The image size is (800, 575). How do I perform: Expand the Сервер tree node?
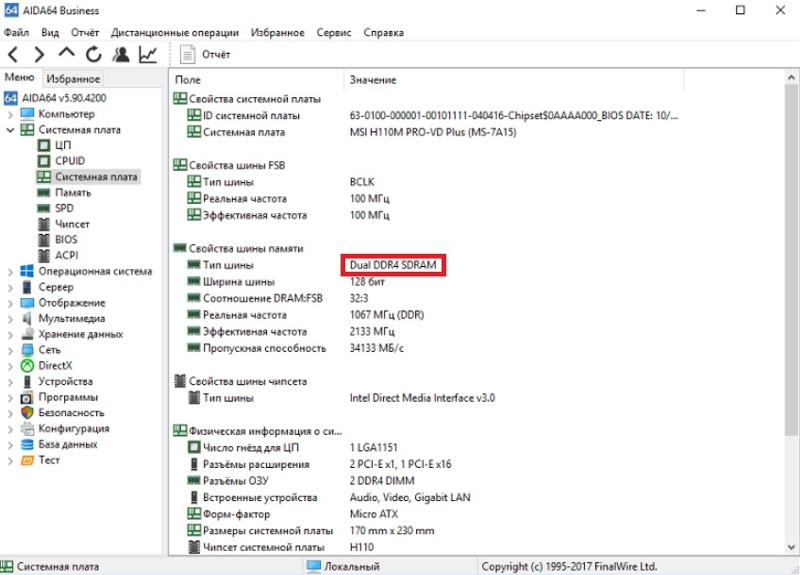click(x=10, y=288)
